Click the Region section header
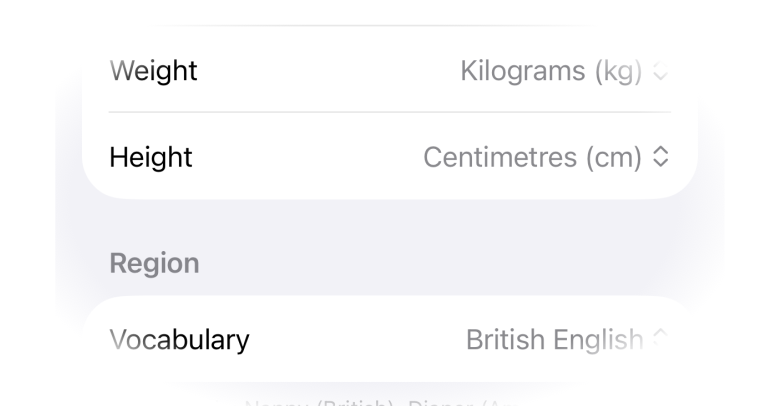The height and width of the screenshot is (406, 781). (x=154, y=263)
